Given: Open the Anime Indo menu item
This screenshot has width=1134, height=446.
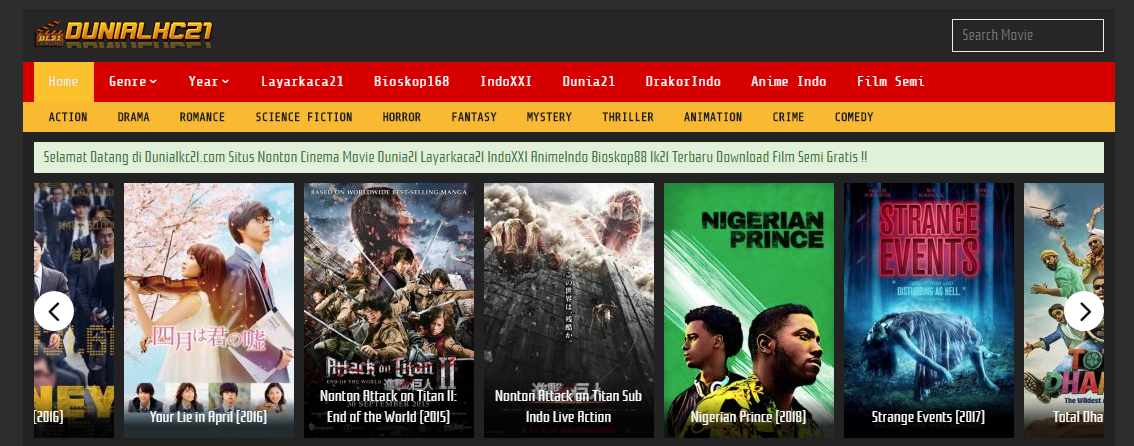Looking at the screenshot, I should 788,82.
